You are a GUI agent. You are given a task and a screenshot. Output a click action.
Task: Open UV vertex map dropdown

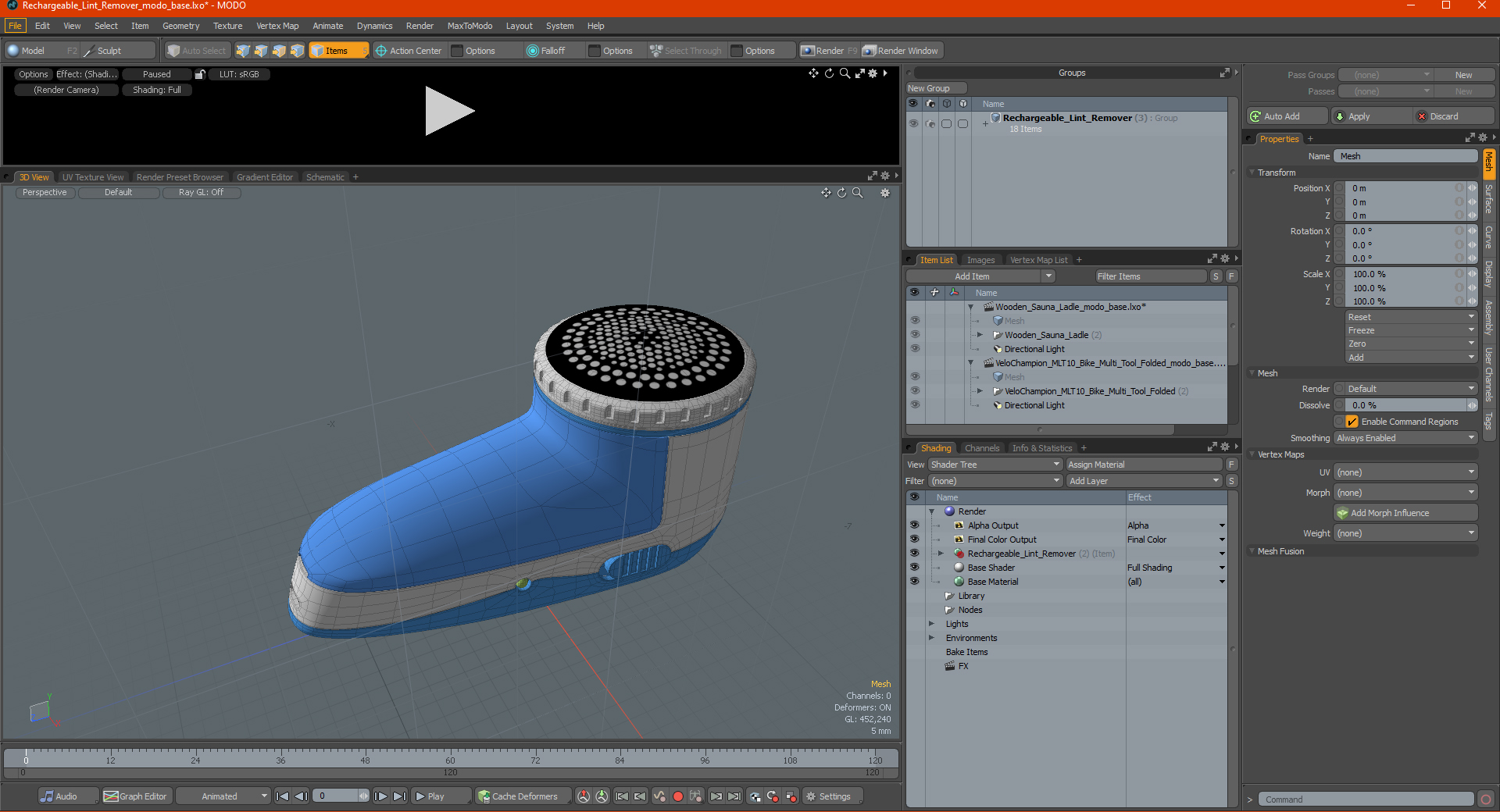pyautogui.click(x=1405, y=472)
